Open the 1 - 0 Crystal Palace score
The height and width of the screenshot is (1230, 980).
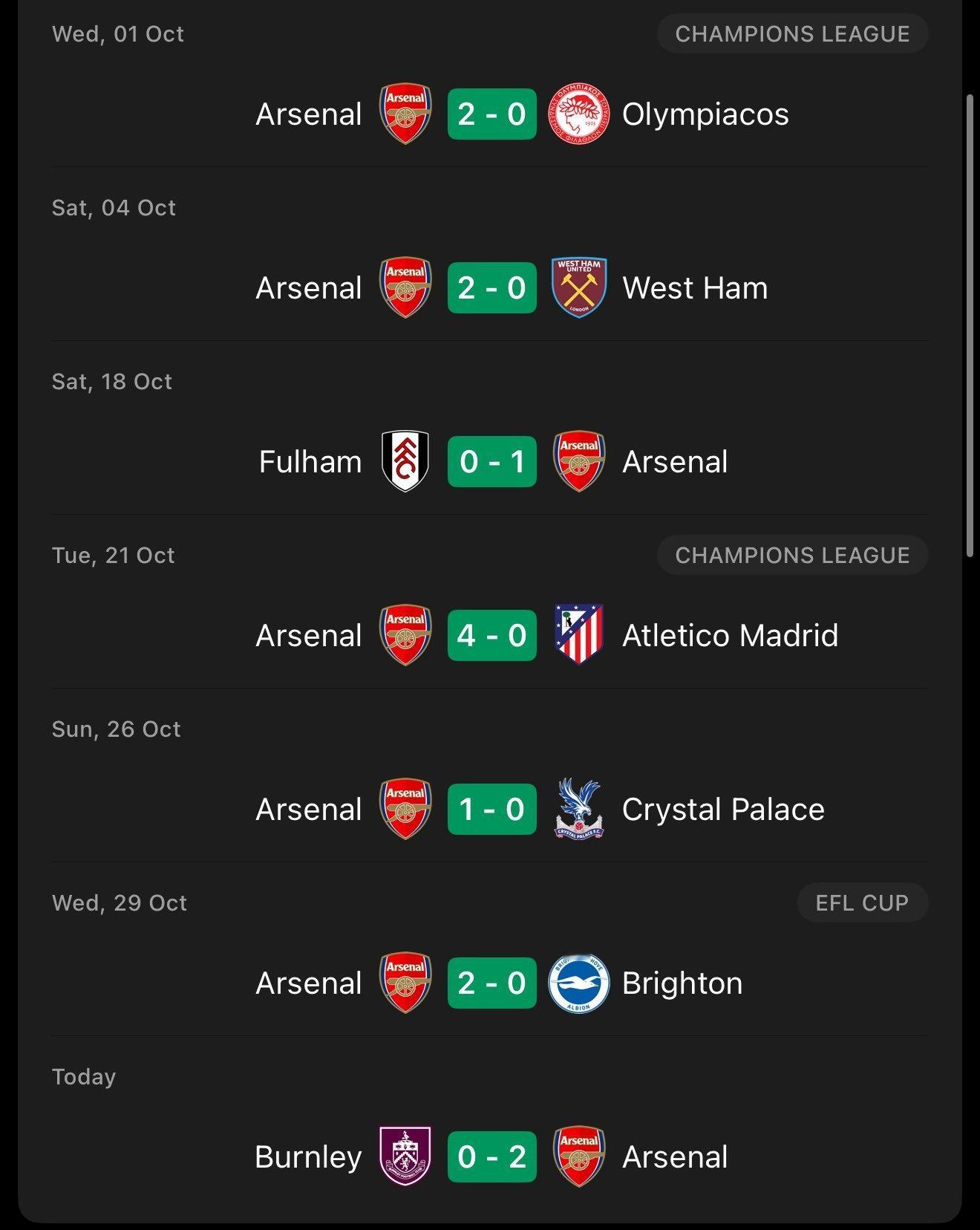[x=491, y=809]
